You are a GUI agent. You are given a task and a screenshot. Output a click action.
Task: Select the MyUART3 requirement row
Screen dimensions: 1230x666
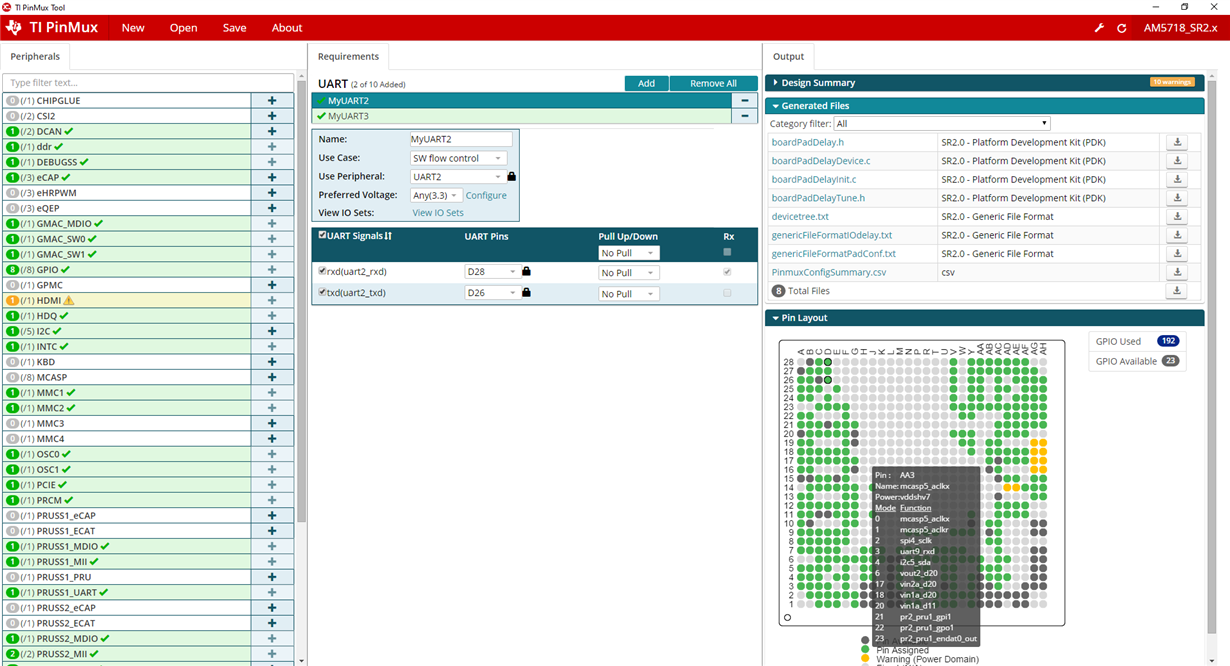[521, 116]
